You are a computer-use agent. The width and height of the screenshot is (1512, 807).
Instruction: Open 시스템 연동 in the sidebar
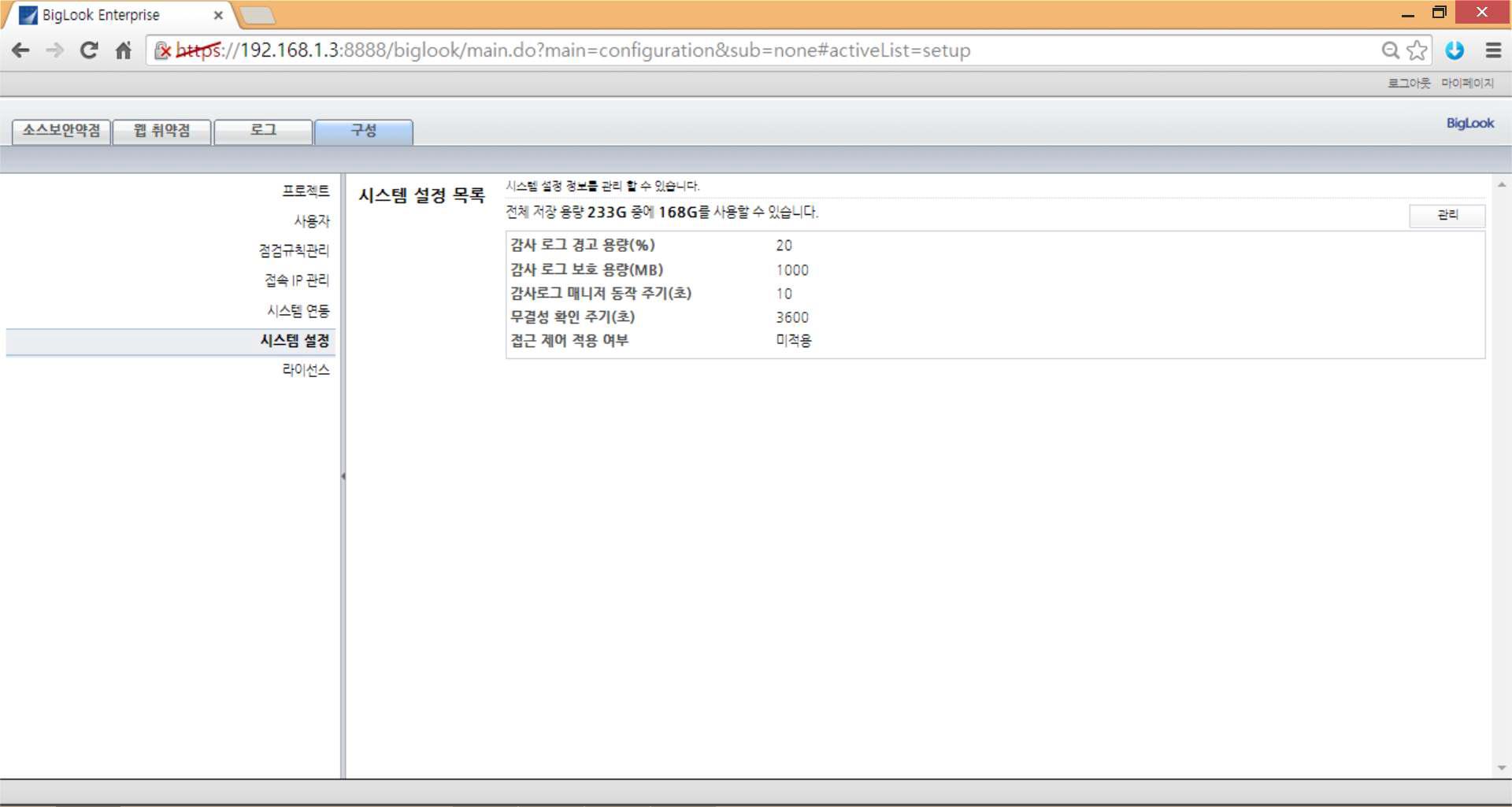(298, 310)
